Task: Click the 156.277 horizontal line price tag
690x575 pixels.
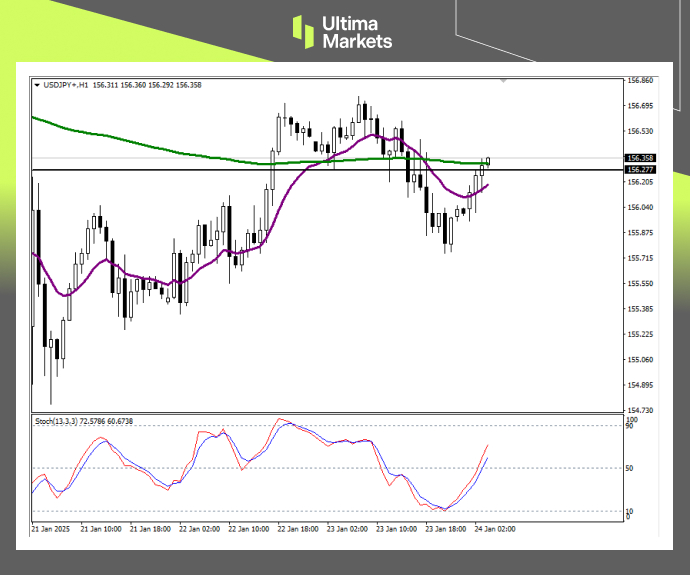Action: (x=640, y=170)
